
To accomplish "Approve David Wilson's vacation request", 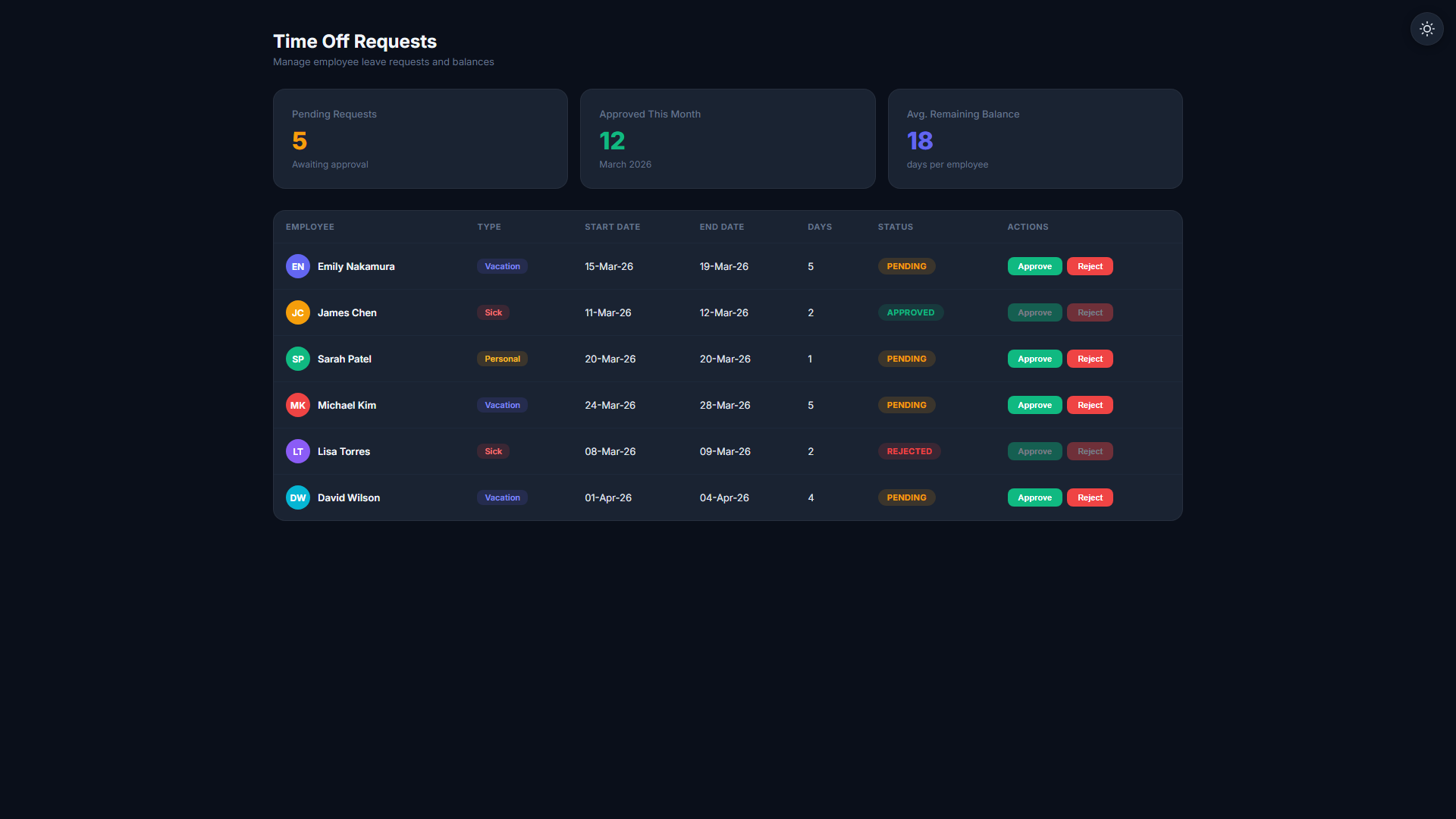I will coord(1034,497).
